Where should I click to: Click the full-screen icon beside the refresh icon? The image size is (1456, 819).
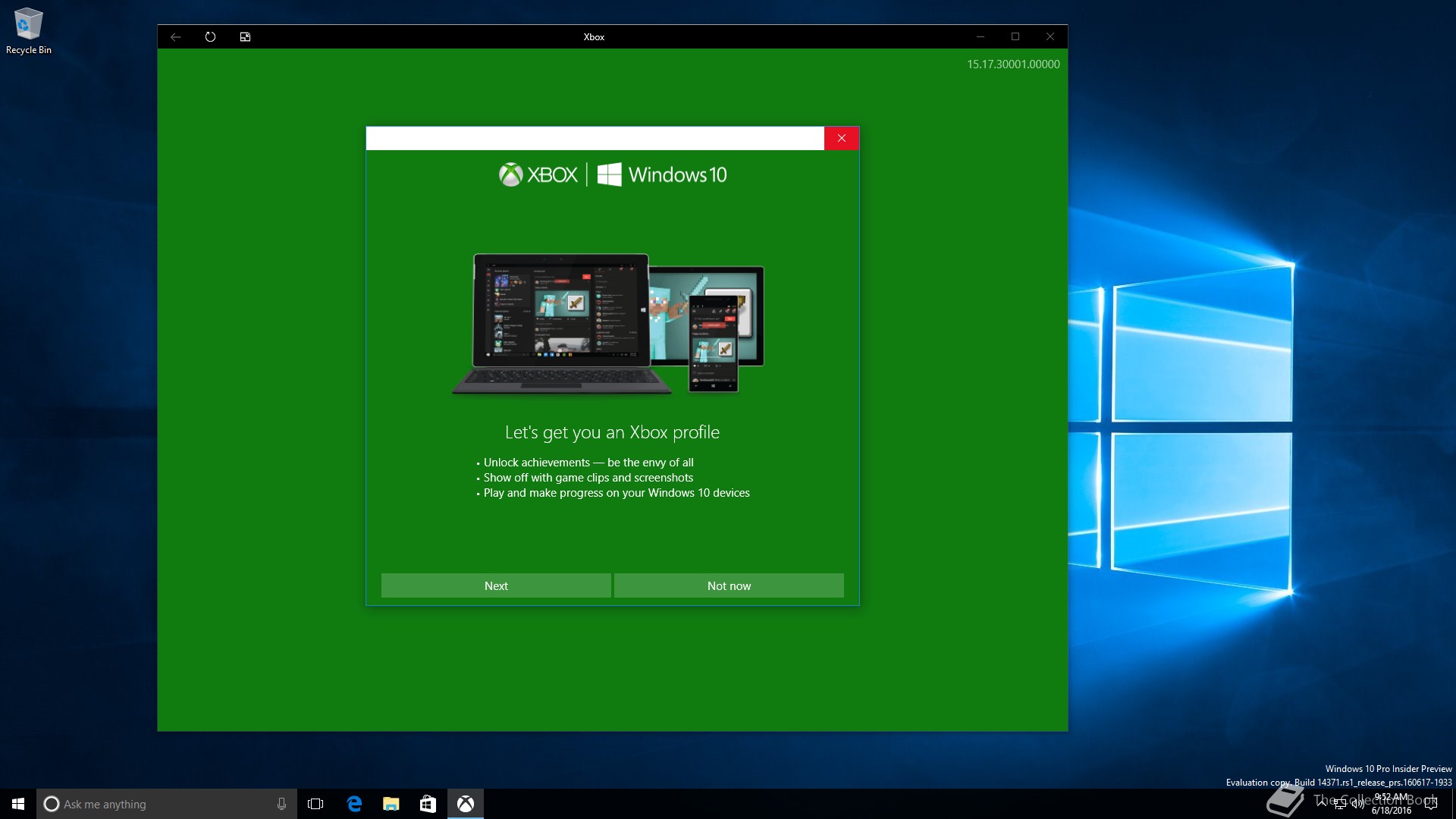click(245, 36)
